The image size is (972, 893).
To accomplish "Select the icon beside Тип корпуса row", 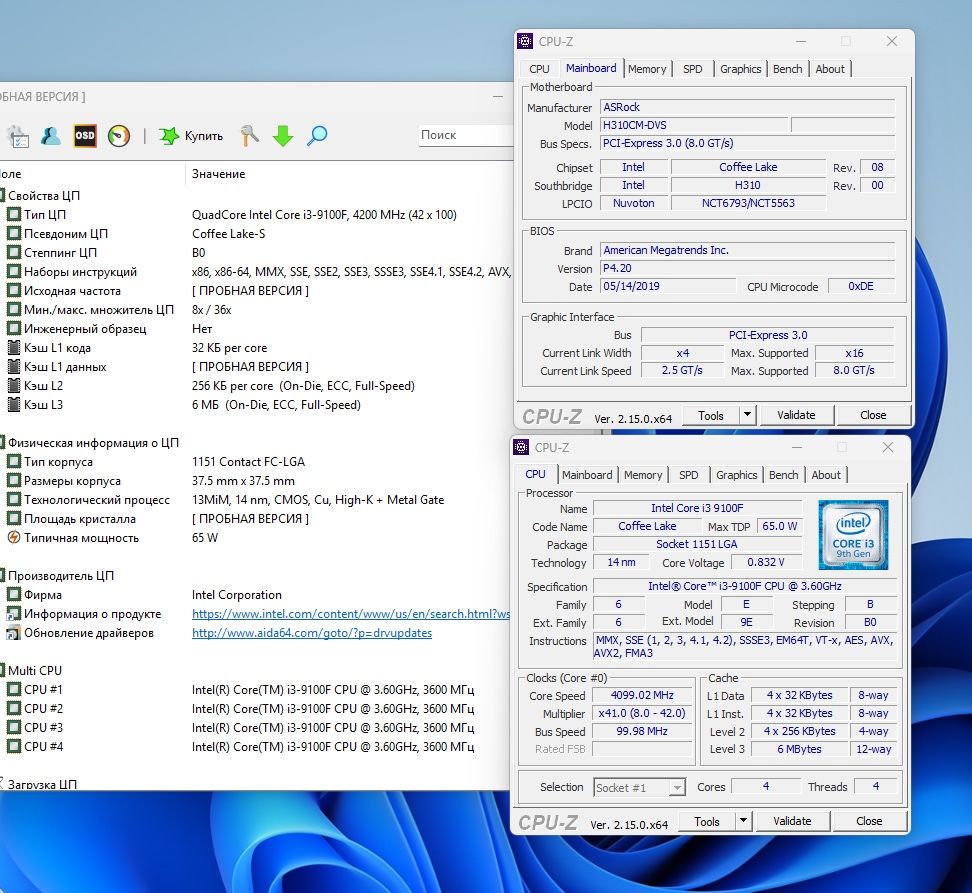I will (14, 462).
